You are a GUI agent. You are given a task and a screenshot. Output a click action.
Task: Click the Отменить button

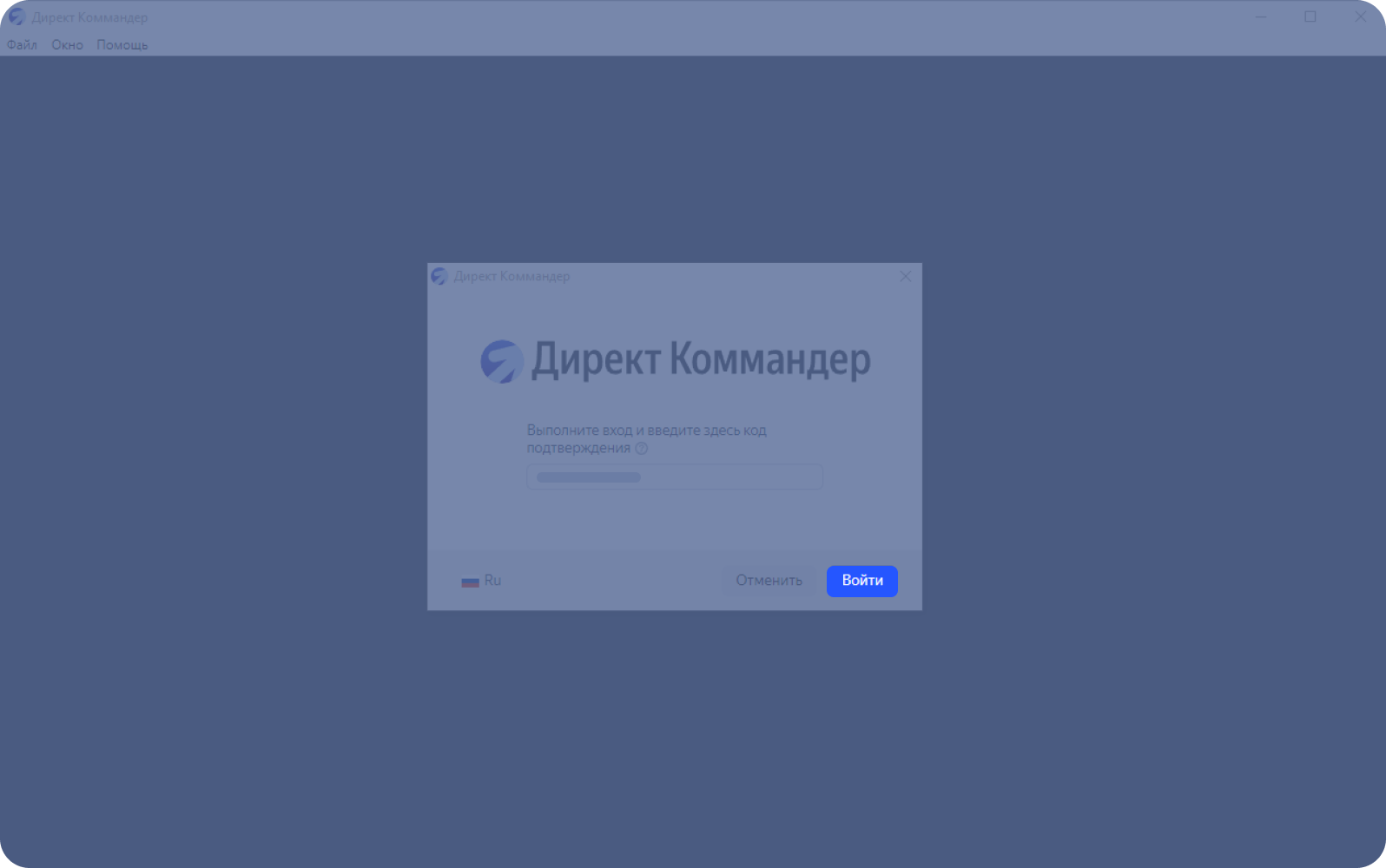(769, 581)
